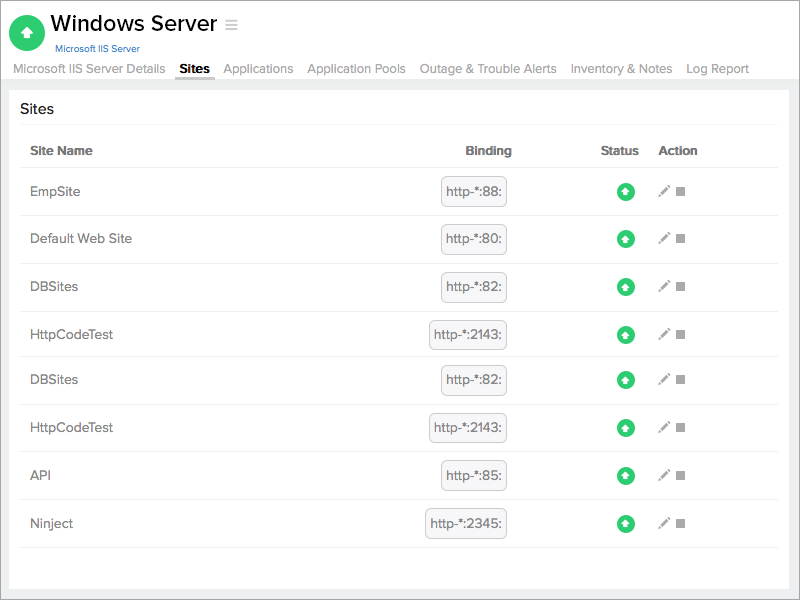
Task: Go to the Application Pools tab
Action: point(356,69)
